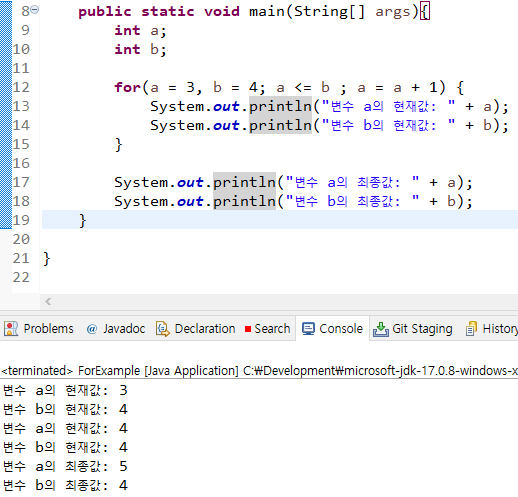Click the 'args' parameter on line 8
The image size is (518, 497).
tap(392, 12)
